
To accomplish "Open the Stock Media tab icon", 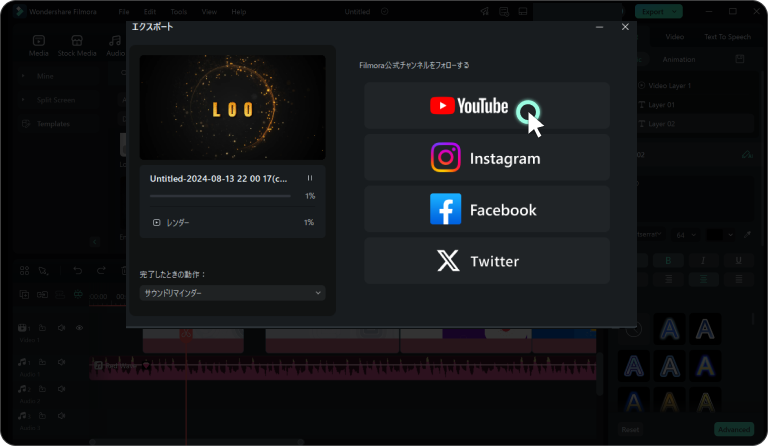I will pos(77,41).
